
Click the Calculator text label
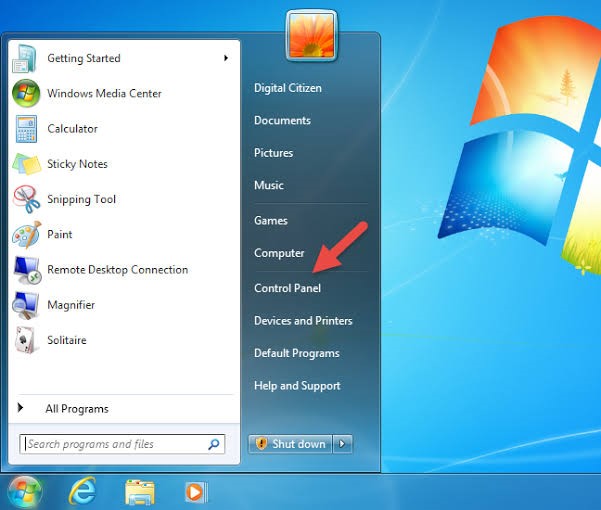pyautogui.click(x=72, y=129)
